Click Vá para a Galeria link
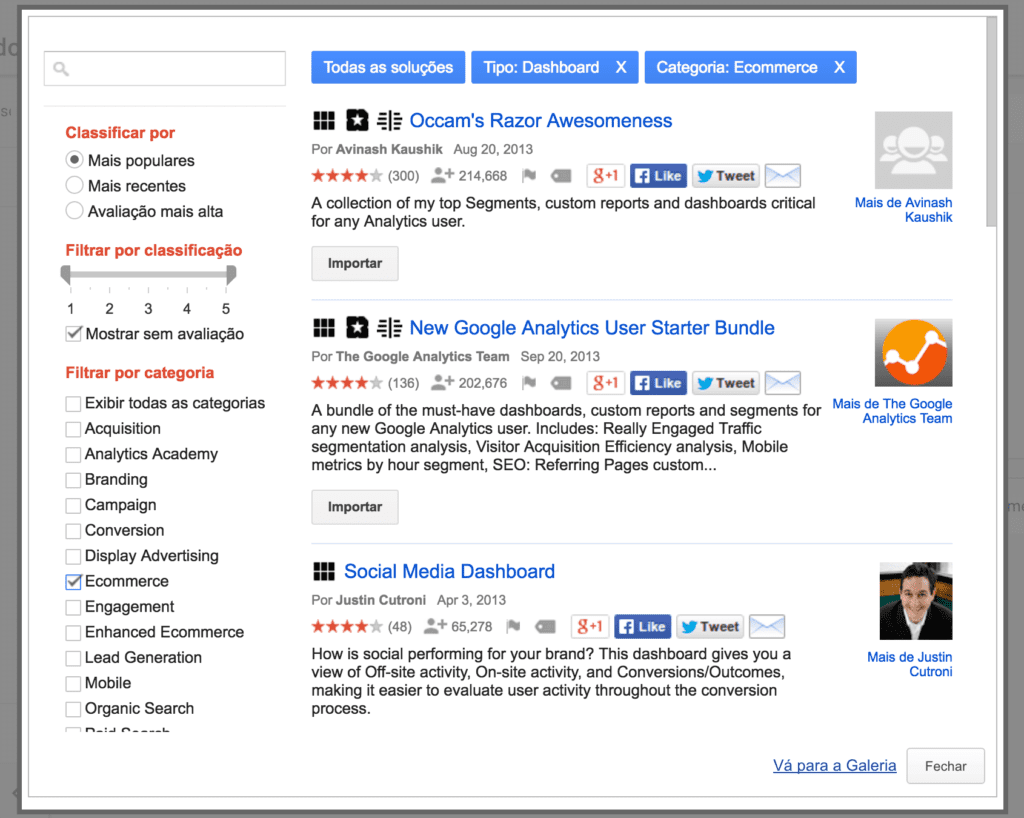 [x=835, y=765]
